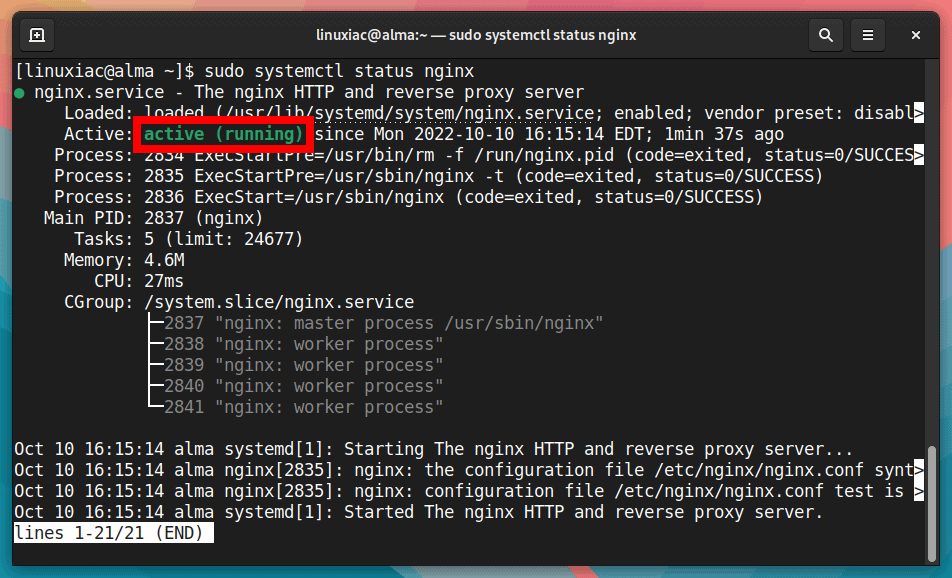Select the command 'sudo systemctl status nginx'
This screenshot has width=952, height=578.
[x=339, y=72]
